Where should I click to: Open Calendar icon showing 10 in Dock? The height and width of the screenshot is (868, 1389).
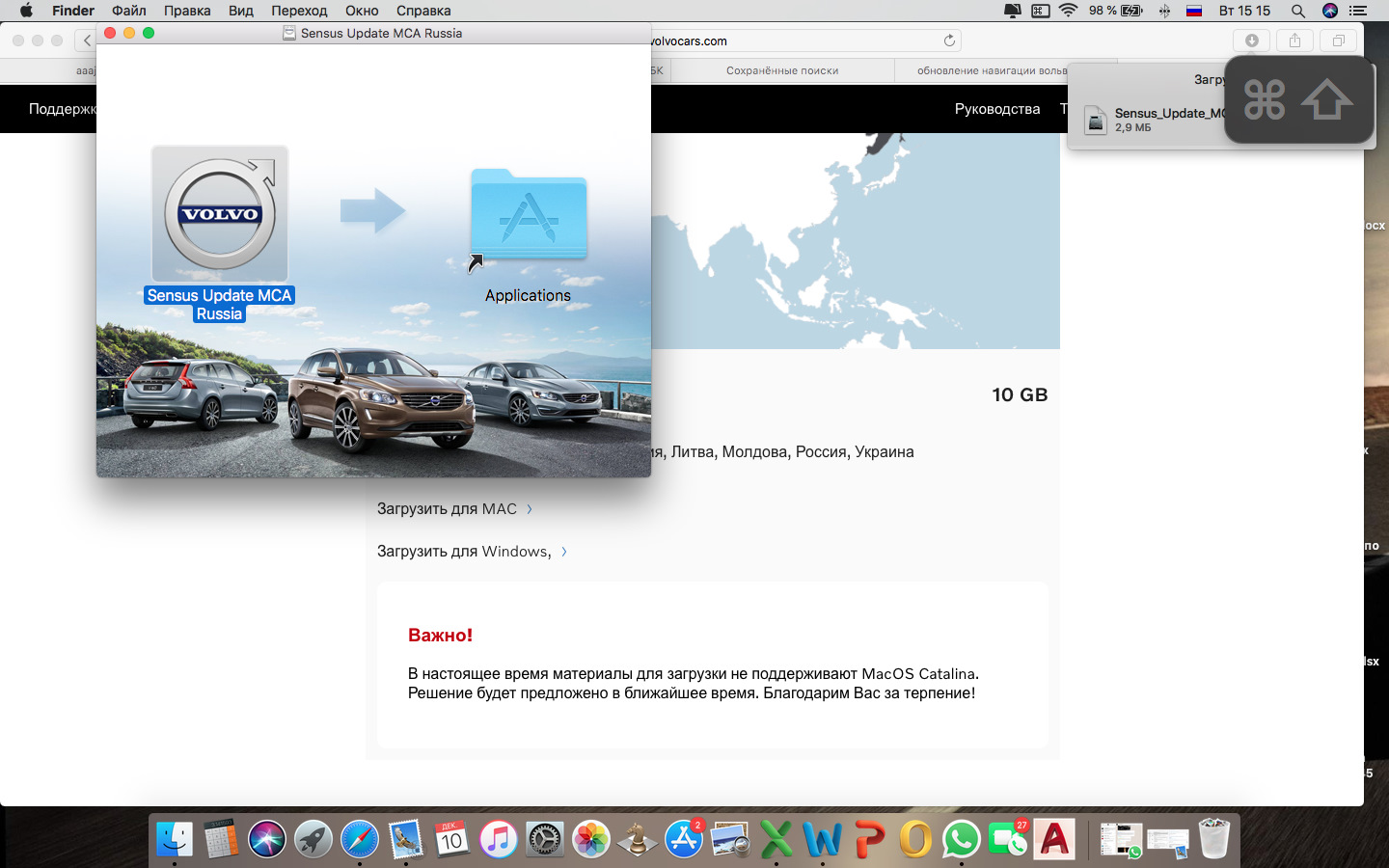[451, 840]
